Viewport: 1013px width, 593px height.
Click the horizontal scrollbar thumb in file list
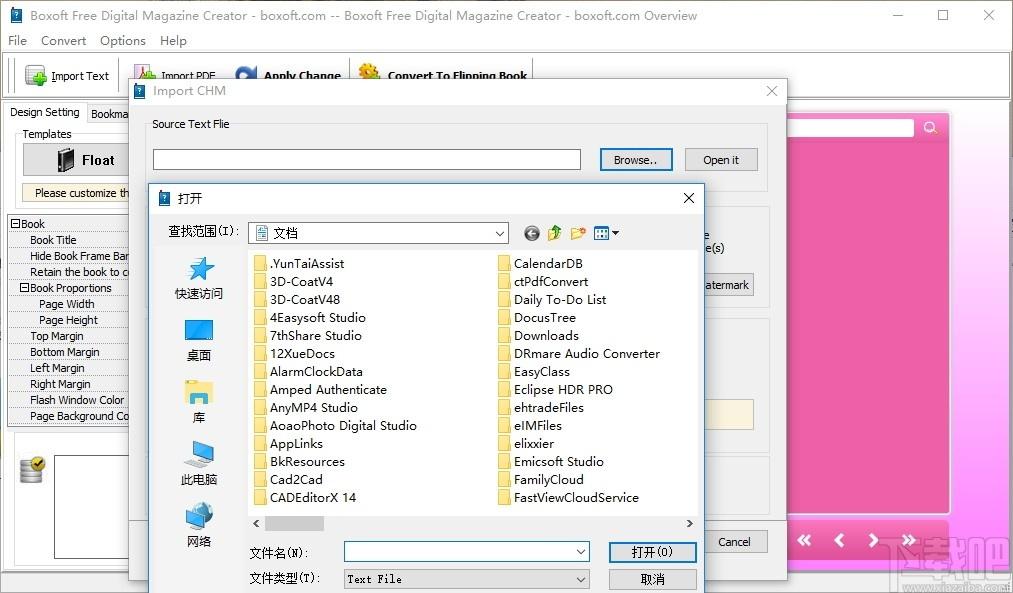point(295,523)
